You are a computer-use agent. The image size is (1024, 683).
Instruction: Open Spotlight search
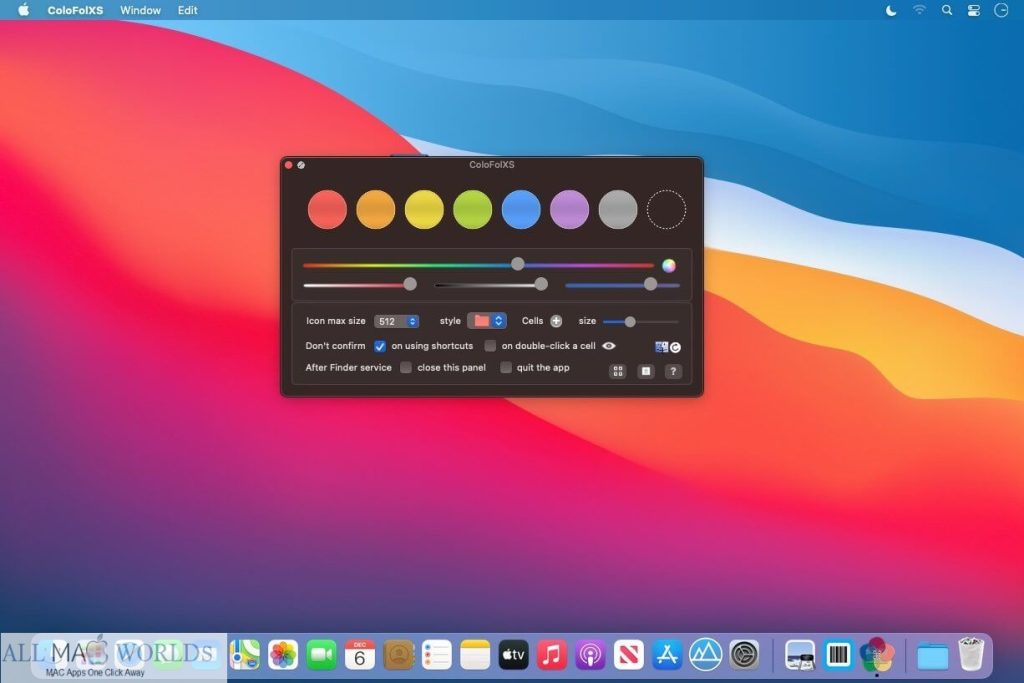[x=947, y=10]
